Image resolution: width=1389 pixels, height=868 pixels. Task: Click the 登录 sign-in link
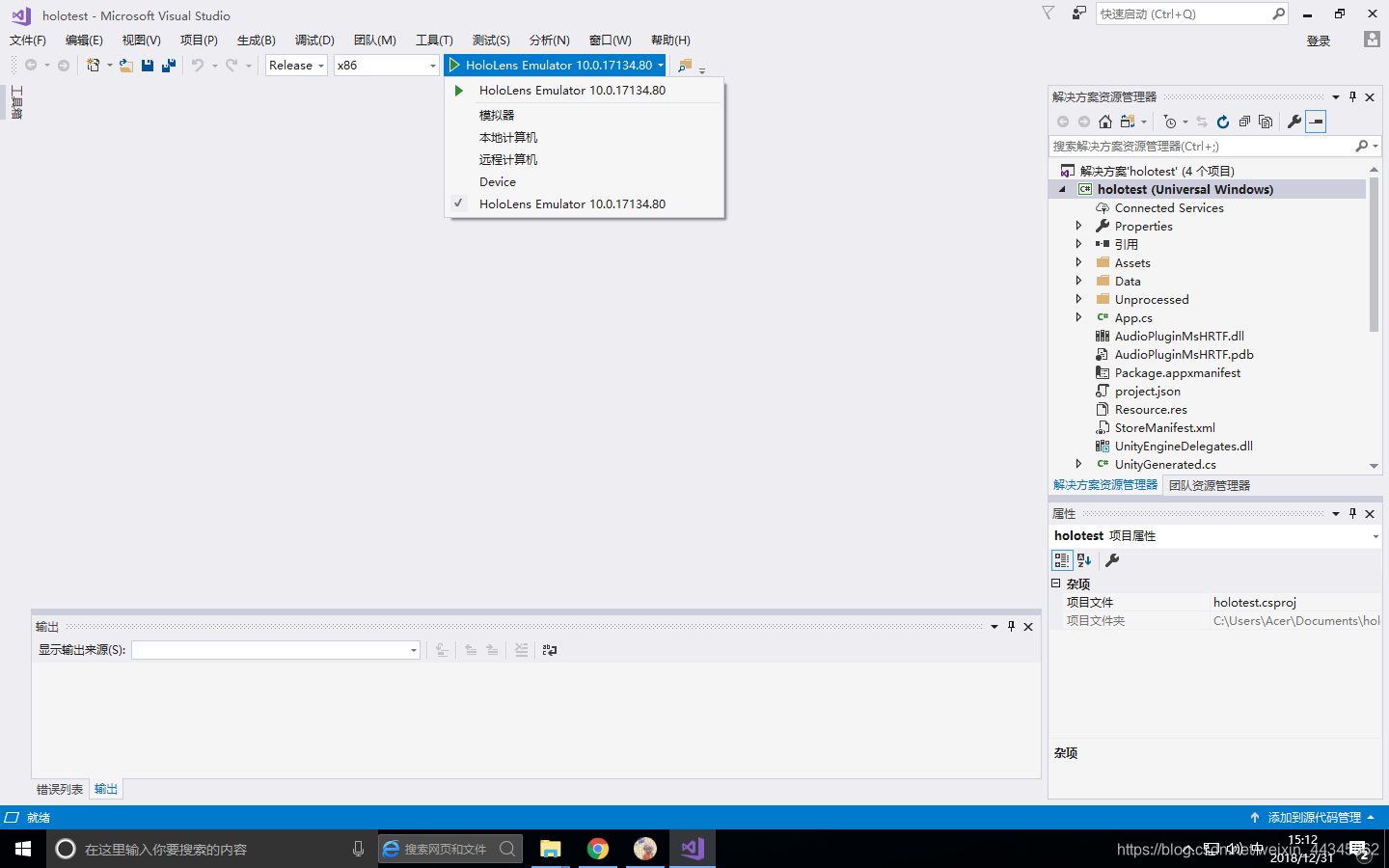tap(1319, 41)
